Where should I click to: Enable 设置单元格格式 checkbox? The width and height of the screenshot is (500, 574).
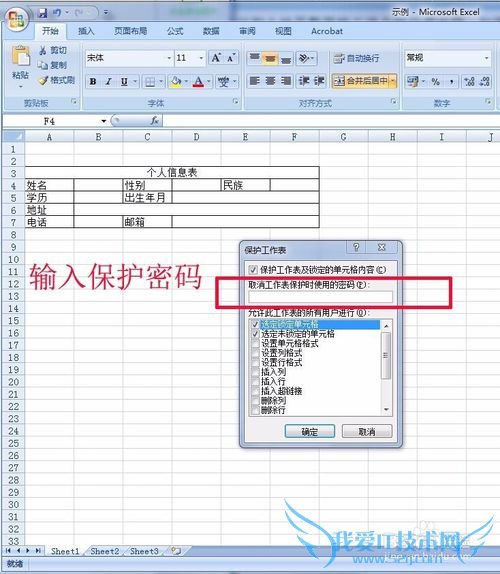click(255, 343)
